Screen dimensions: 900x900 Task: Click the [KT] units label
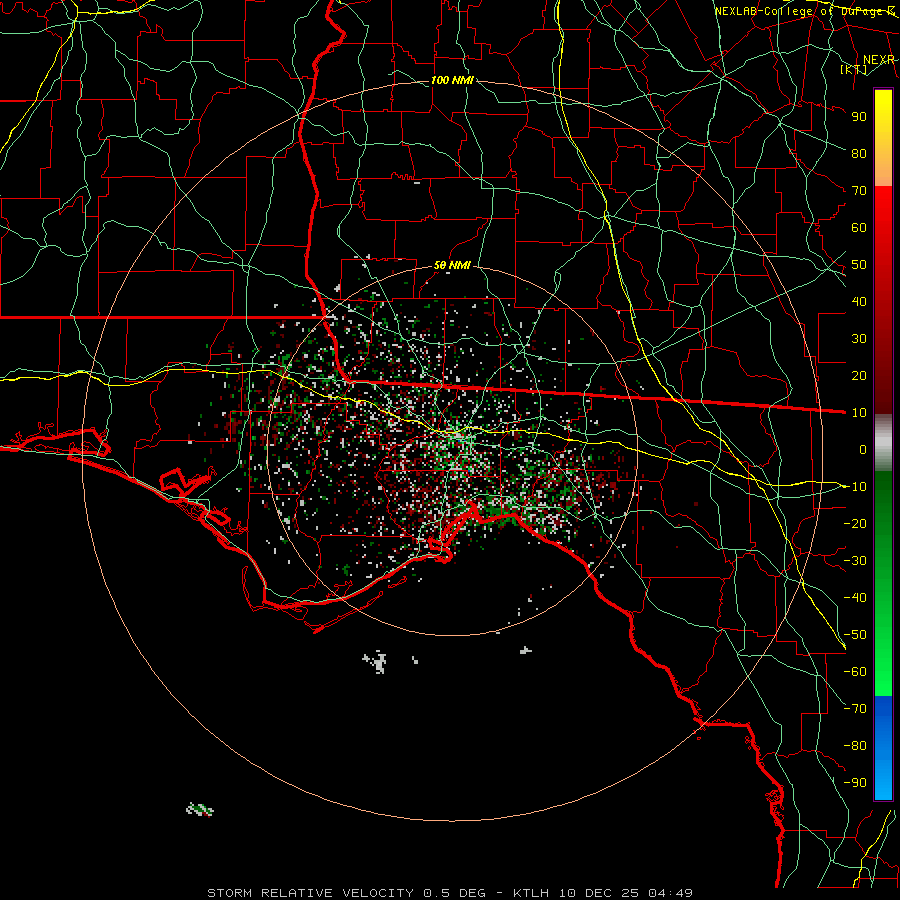pos(854,69)
